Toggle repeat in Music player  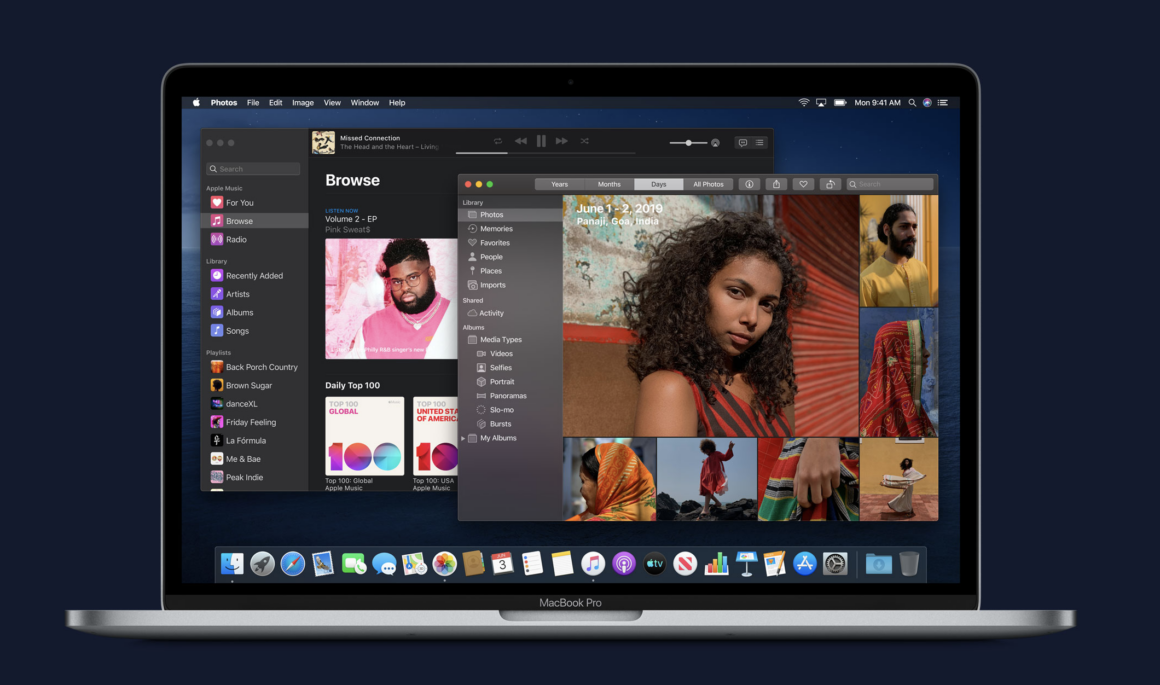click(498, 141)
